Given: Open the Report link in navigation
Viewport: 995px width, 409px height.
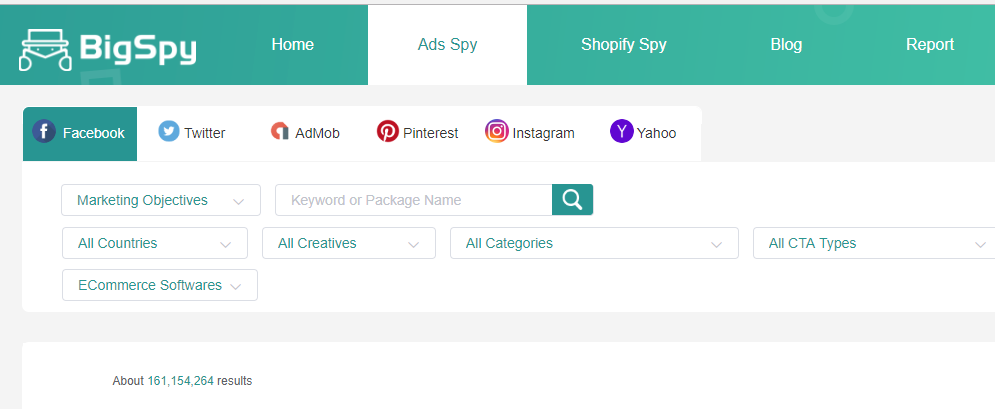Looking at the screenshot, I should [x=930, y=44].
